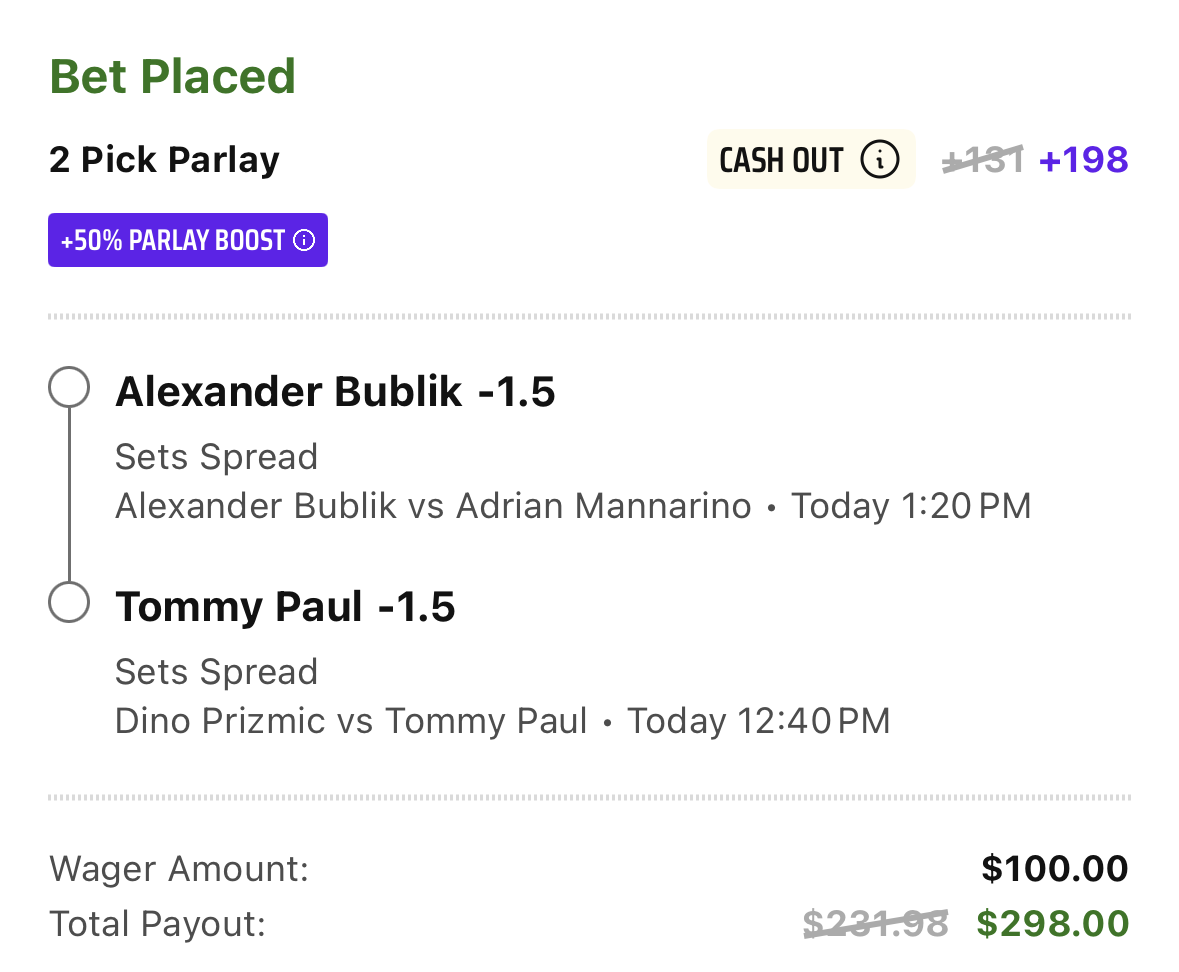Select the 2 Pick Parlay title
The image size is (1179, 972).
coord(164,159)
